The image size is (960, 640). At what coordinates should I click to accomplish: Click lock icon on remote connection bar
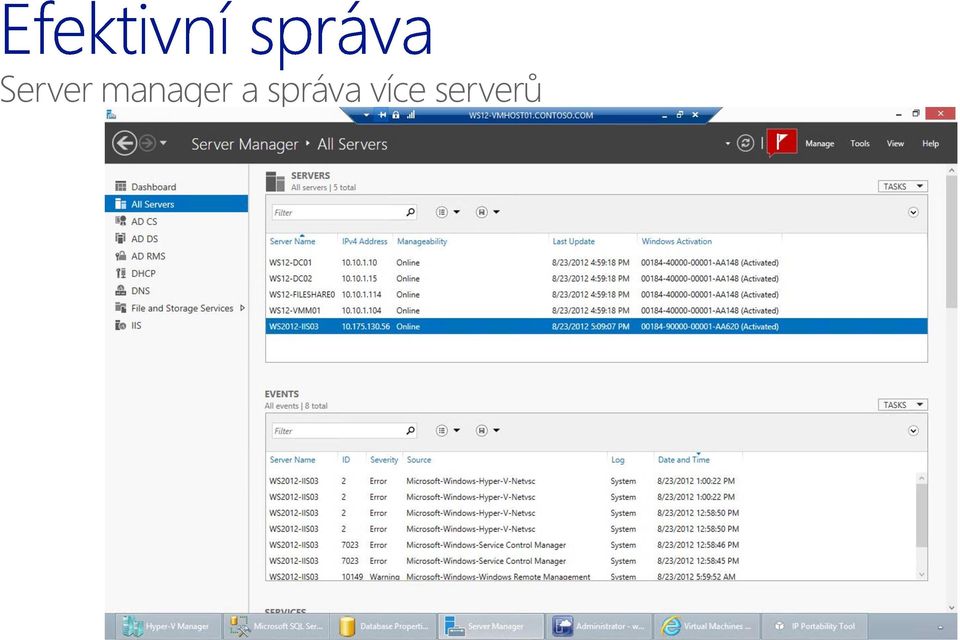coord(396,115)
